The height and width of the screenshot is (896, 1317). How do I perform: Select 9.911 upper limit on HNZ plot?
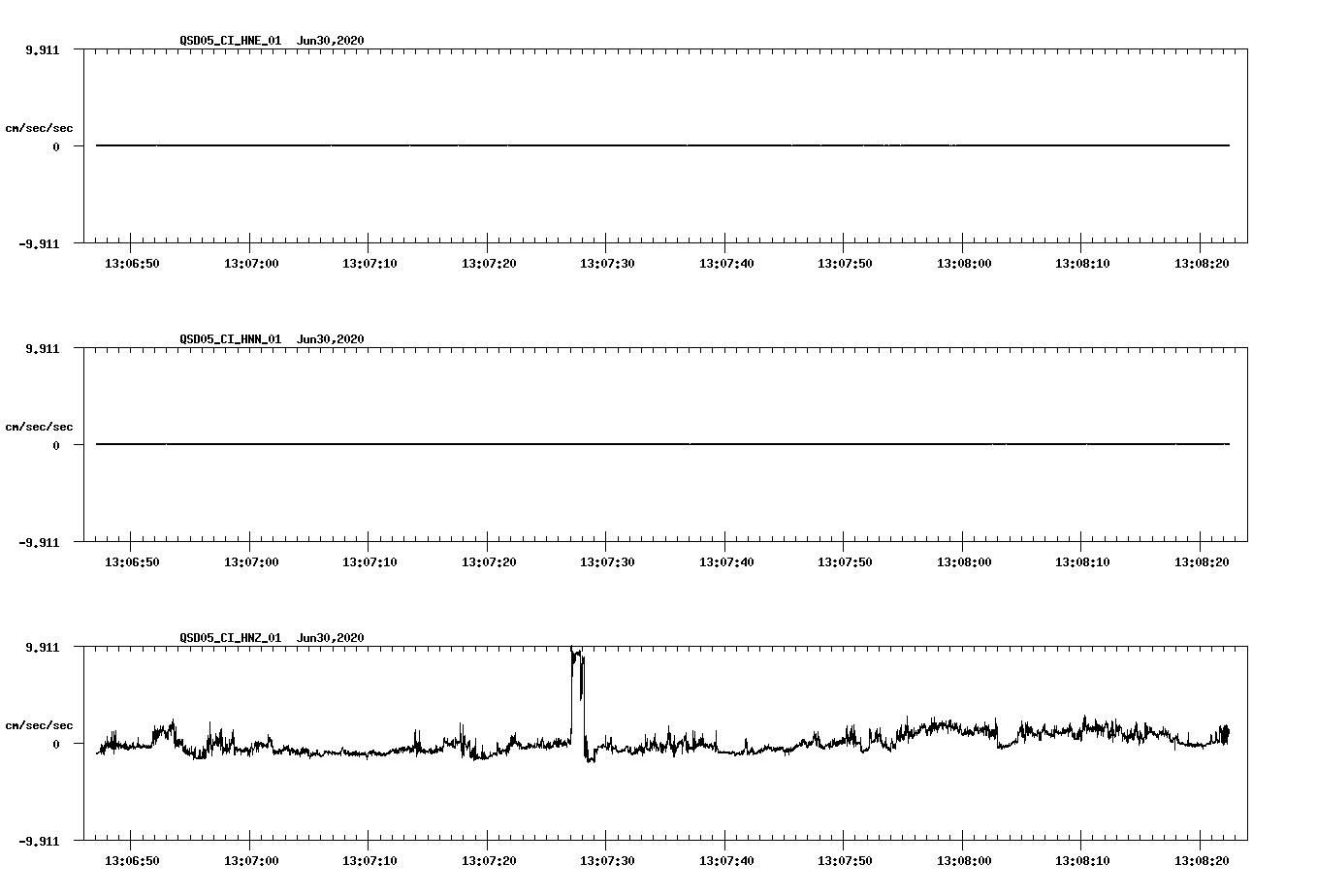point(43,648)
